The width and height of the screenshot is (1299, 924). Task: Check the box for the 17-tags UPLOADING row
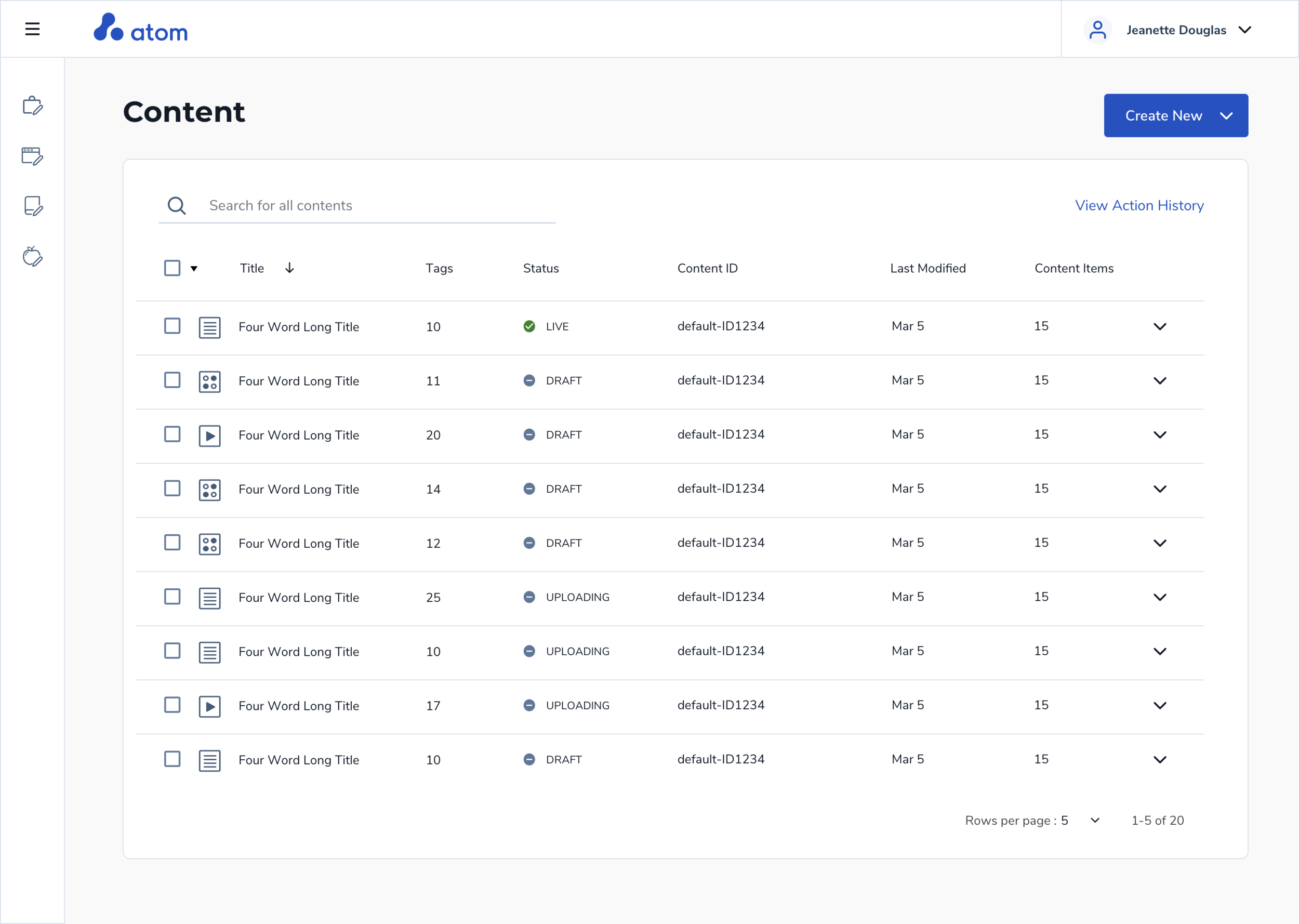click(x=172, y=704)
